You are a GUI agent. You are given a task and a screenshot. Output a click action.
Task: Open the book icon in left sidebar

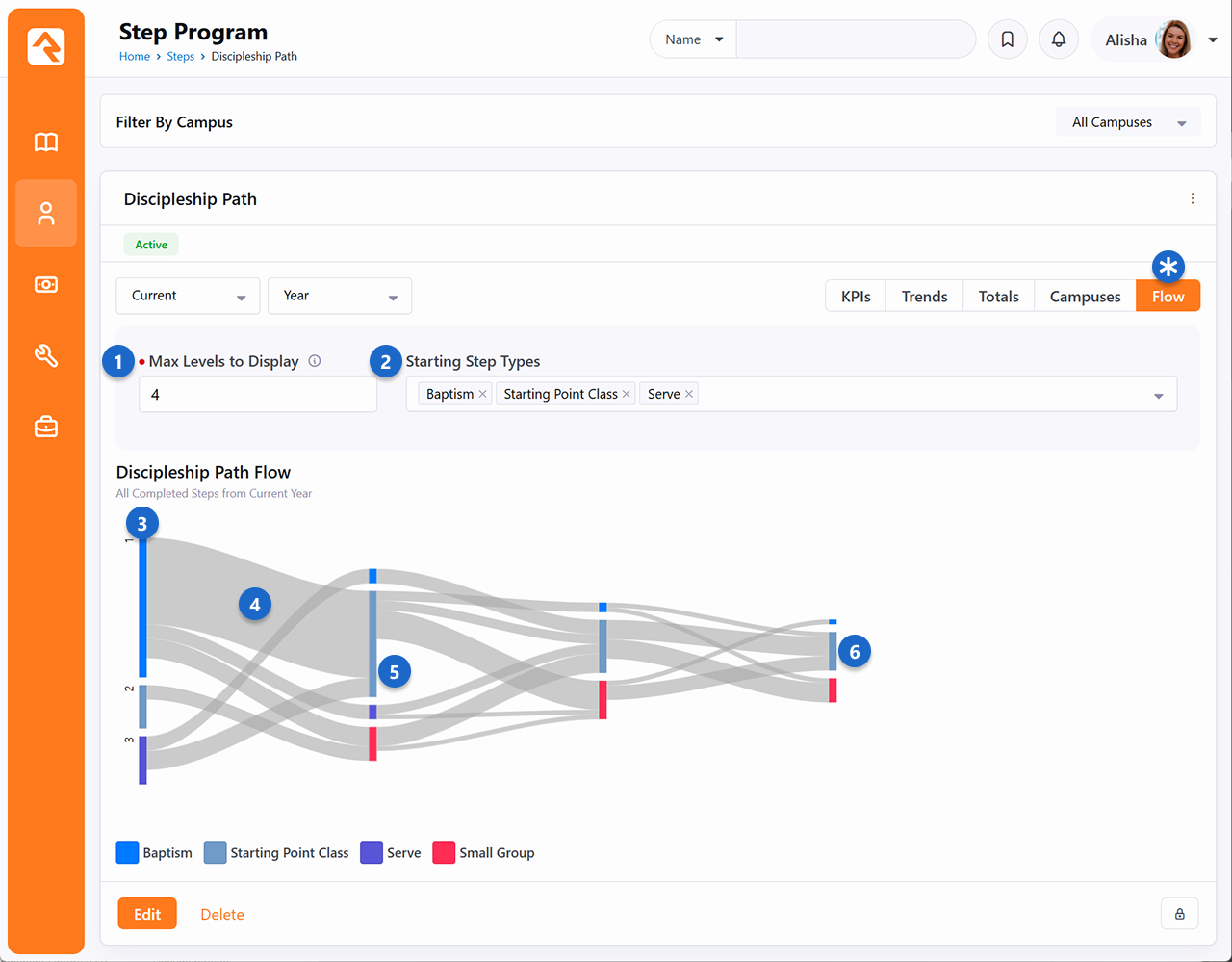coord(46,143)
